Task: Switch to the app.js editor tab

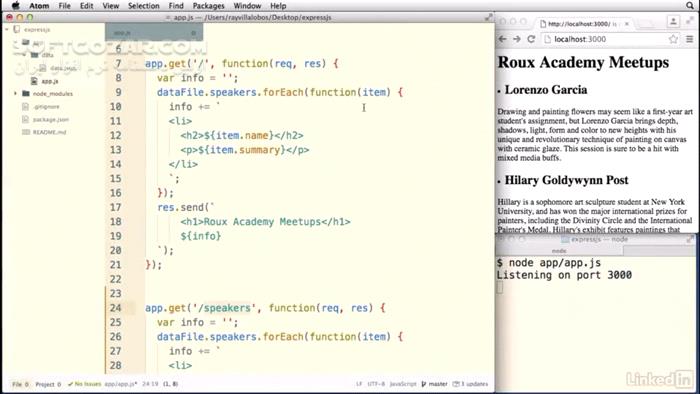Action: (154, 33)
